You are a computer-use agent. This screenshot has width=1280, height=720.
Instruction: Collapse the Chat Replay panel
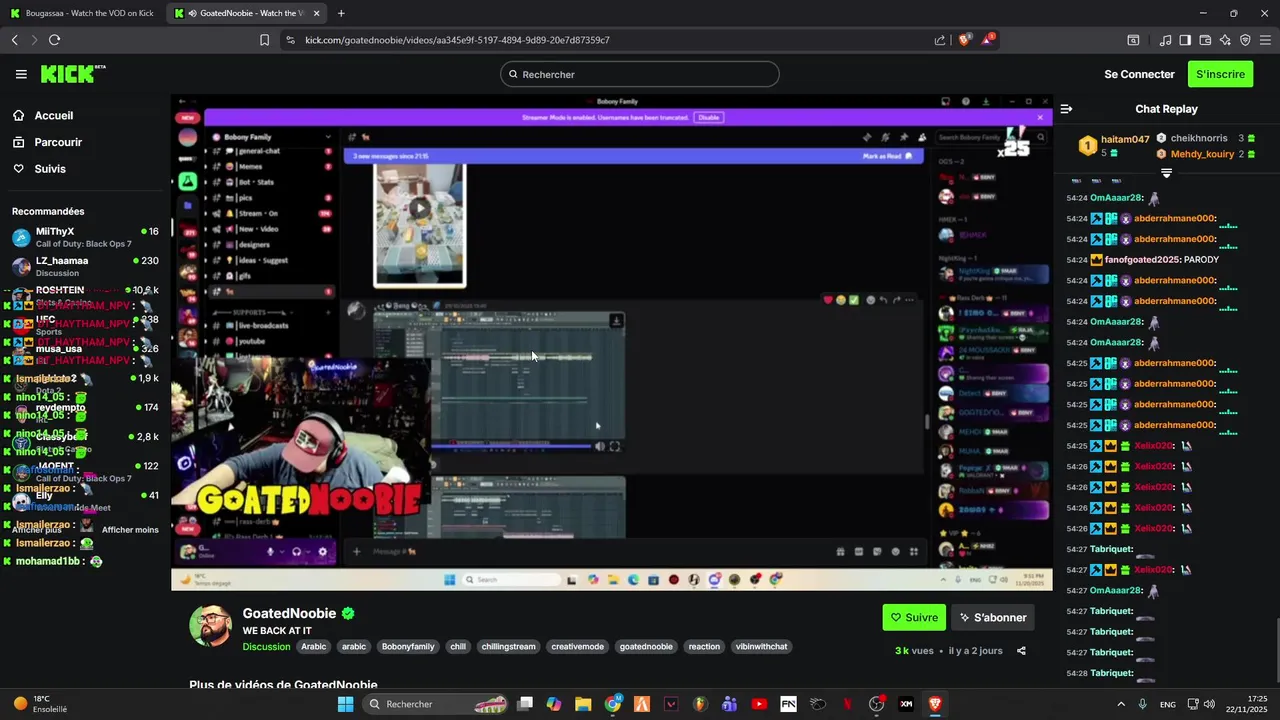tap(1066, 109)
